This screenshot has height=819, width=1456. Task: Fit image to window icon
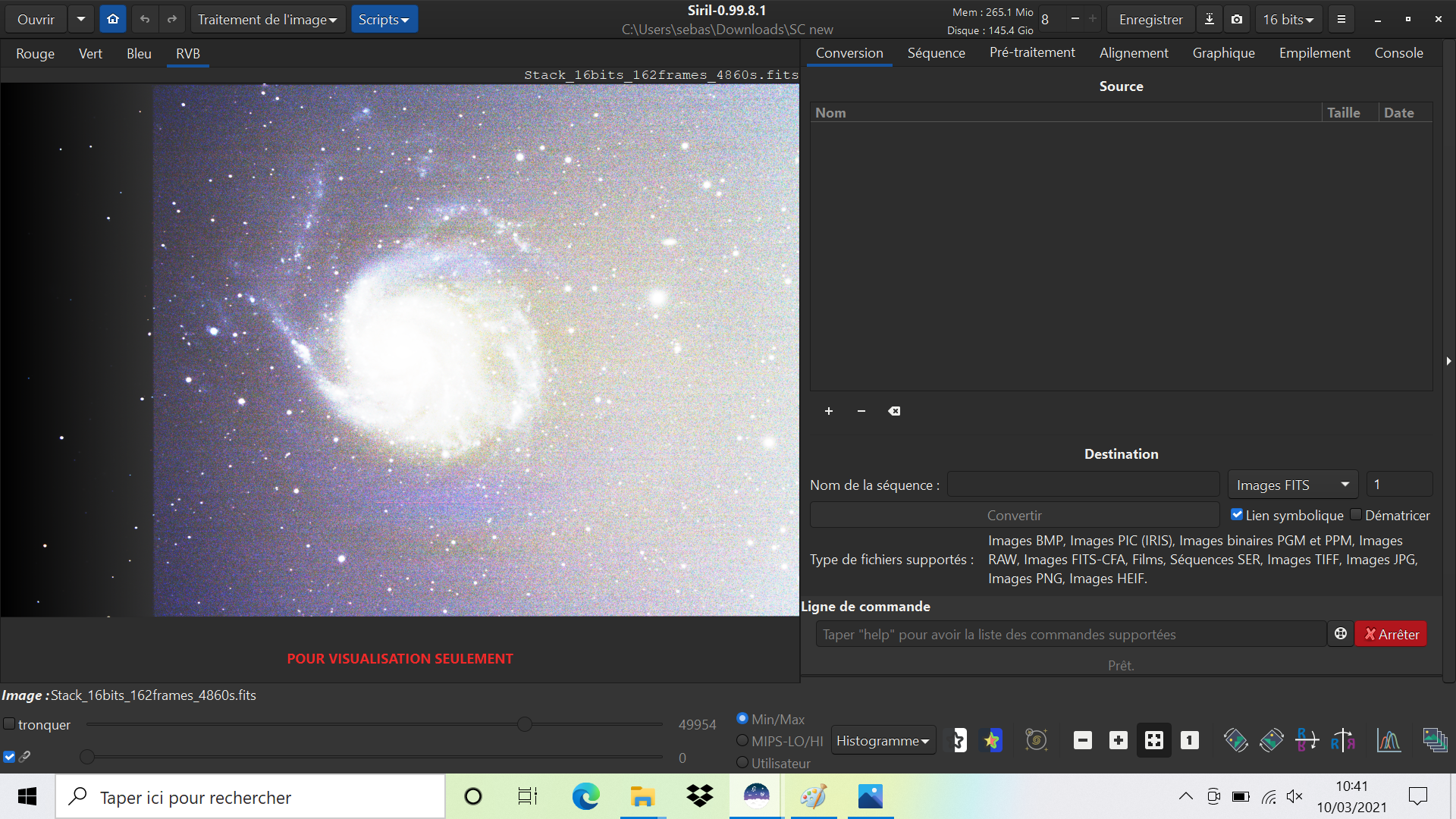pos(1154,740)
